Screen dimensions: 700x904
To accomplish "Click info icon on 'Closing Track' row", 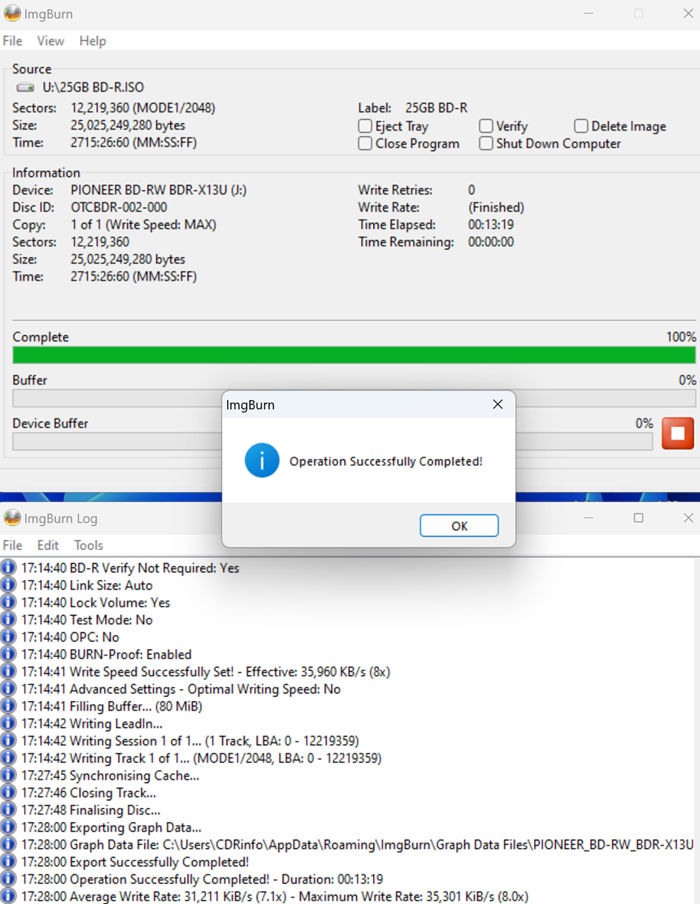I will (x=8, y=793).
